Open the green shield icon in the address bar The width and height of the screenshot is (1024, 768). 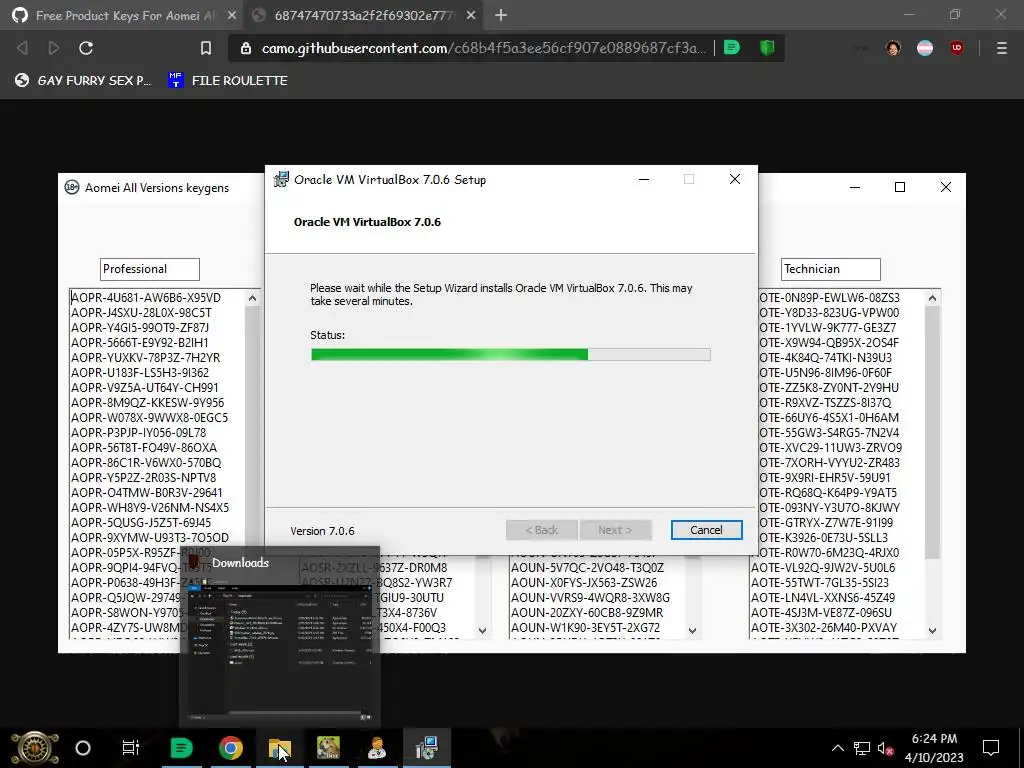(767, 48)
